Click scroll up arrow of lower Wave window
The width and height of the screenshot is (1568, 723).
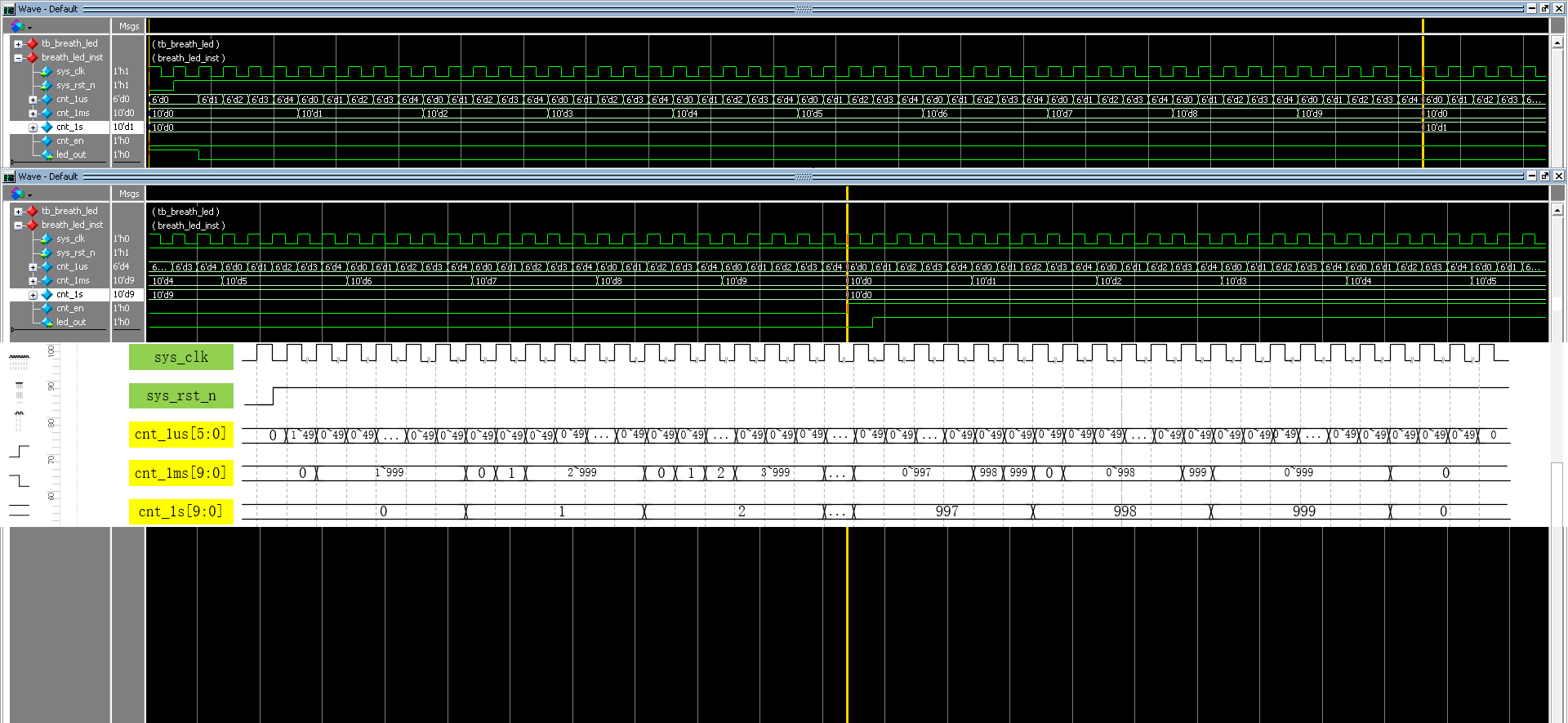click(1557, 210)
